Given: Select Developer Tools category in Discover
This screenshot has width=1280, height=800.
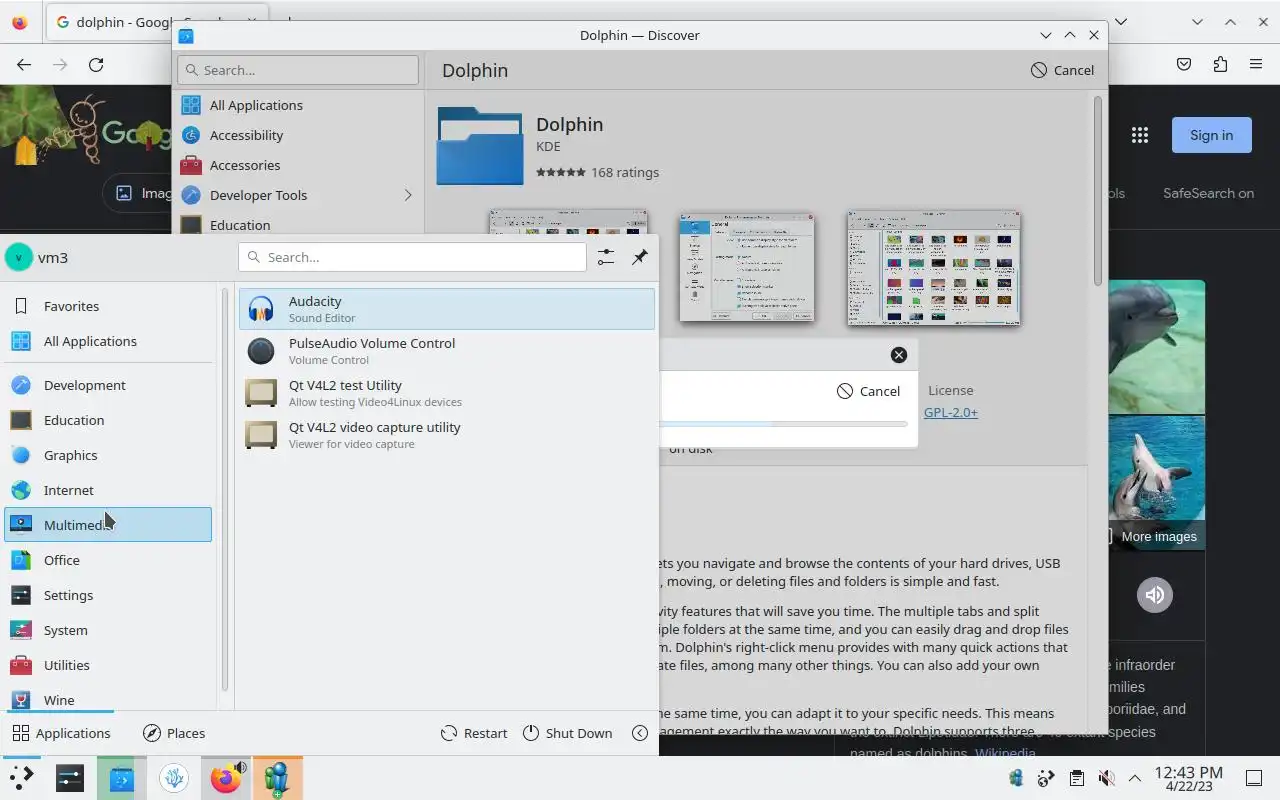Looking at the screenshot, I should pyautogui.click(x=298, y=195).
